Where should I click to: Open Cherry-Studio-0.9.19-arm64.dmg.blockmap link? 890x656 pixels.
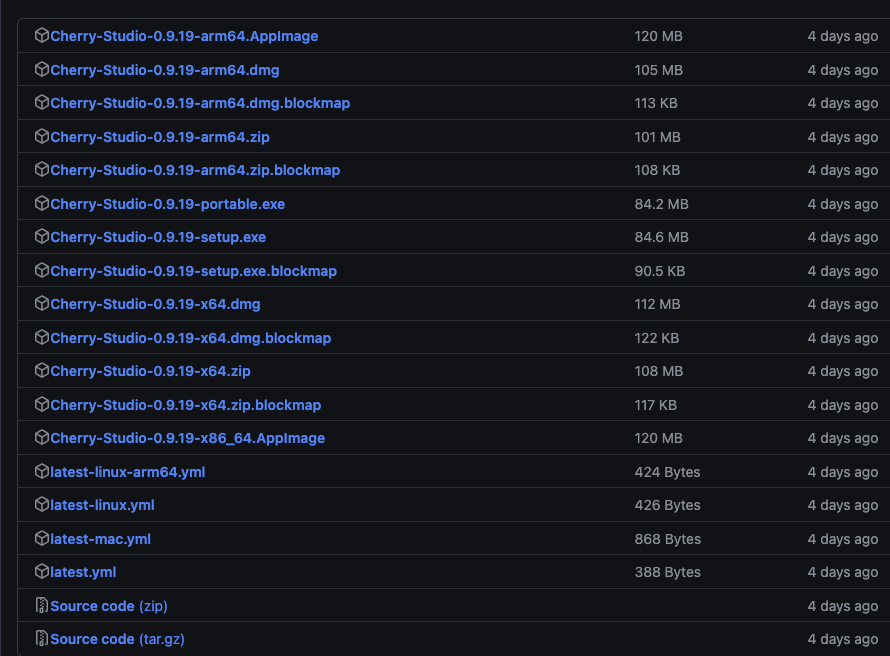[200, 103]
